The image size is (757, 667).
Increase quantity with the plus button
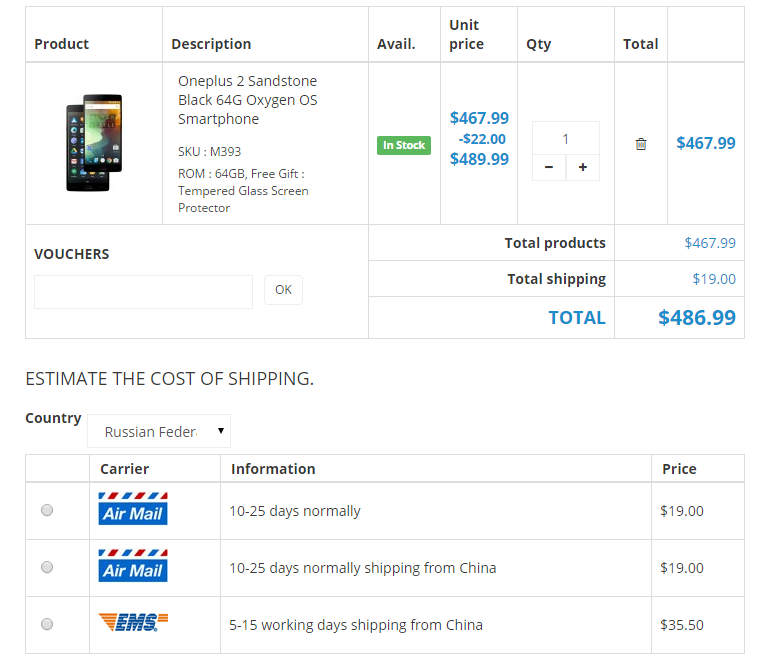click(x=583, y=168)
